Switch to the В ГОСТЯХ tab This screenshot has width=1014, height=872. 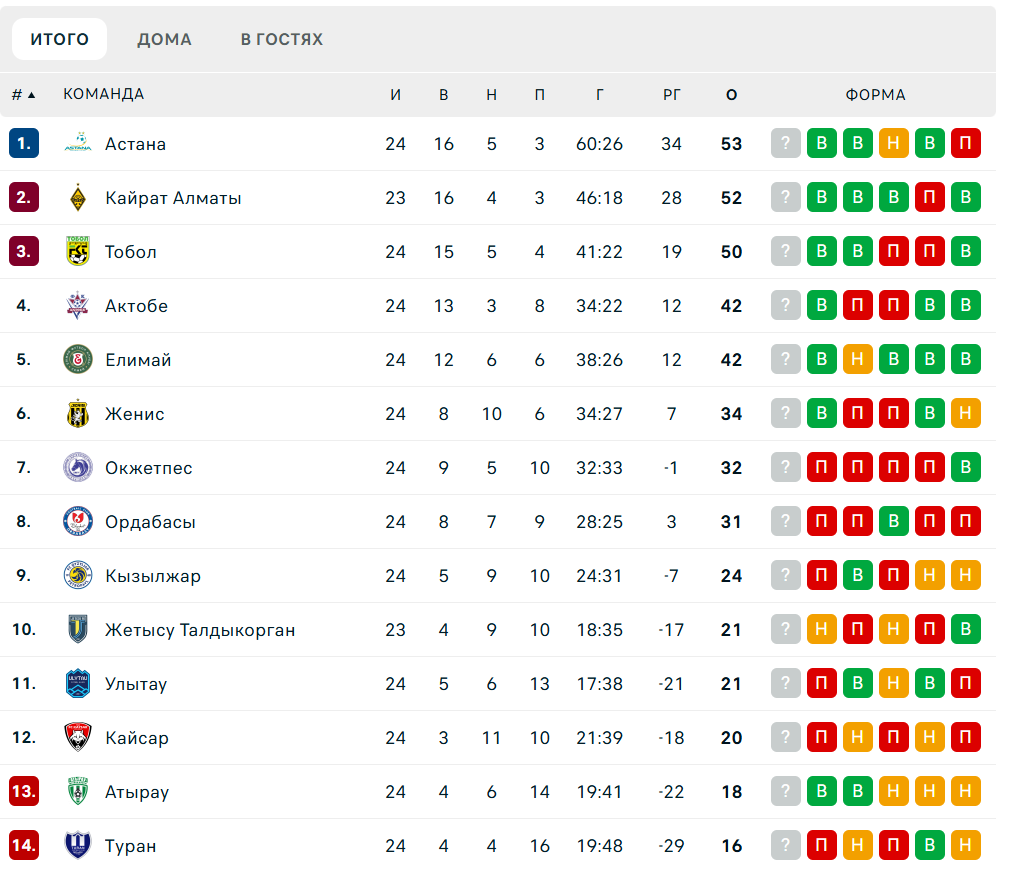(282, 39)
